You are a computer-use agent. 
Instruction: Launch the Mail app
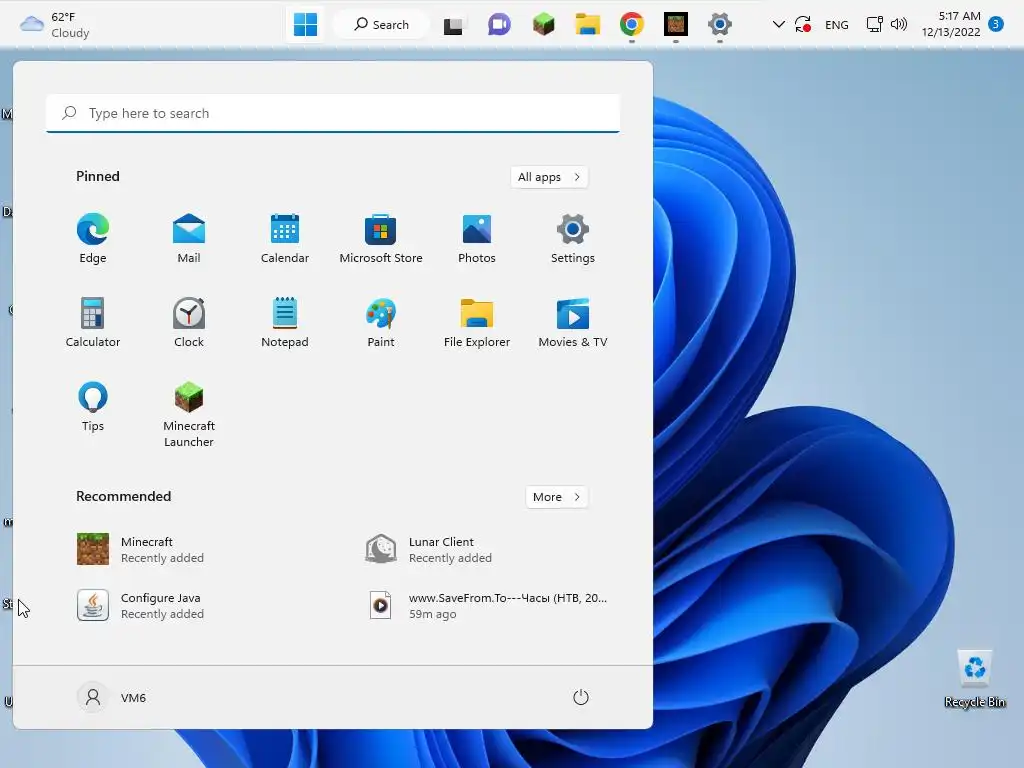point(189,238)
